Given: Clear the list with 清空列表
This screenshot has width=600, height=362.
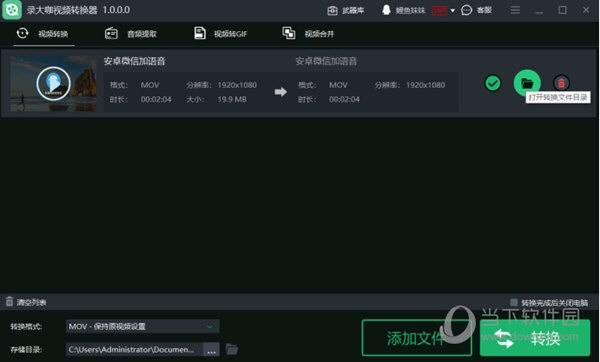Looking at the screenshot, I should point(26,302).
